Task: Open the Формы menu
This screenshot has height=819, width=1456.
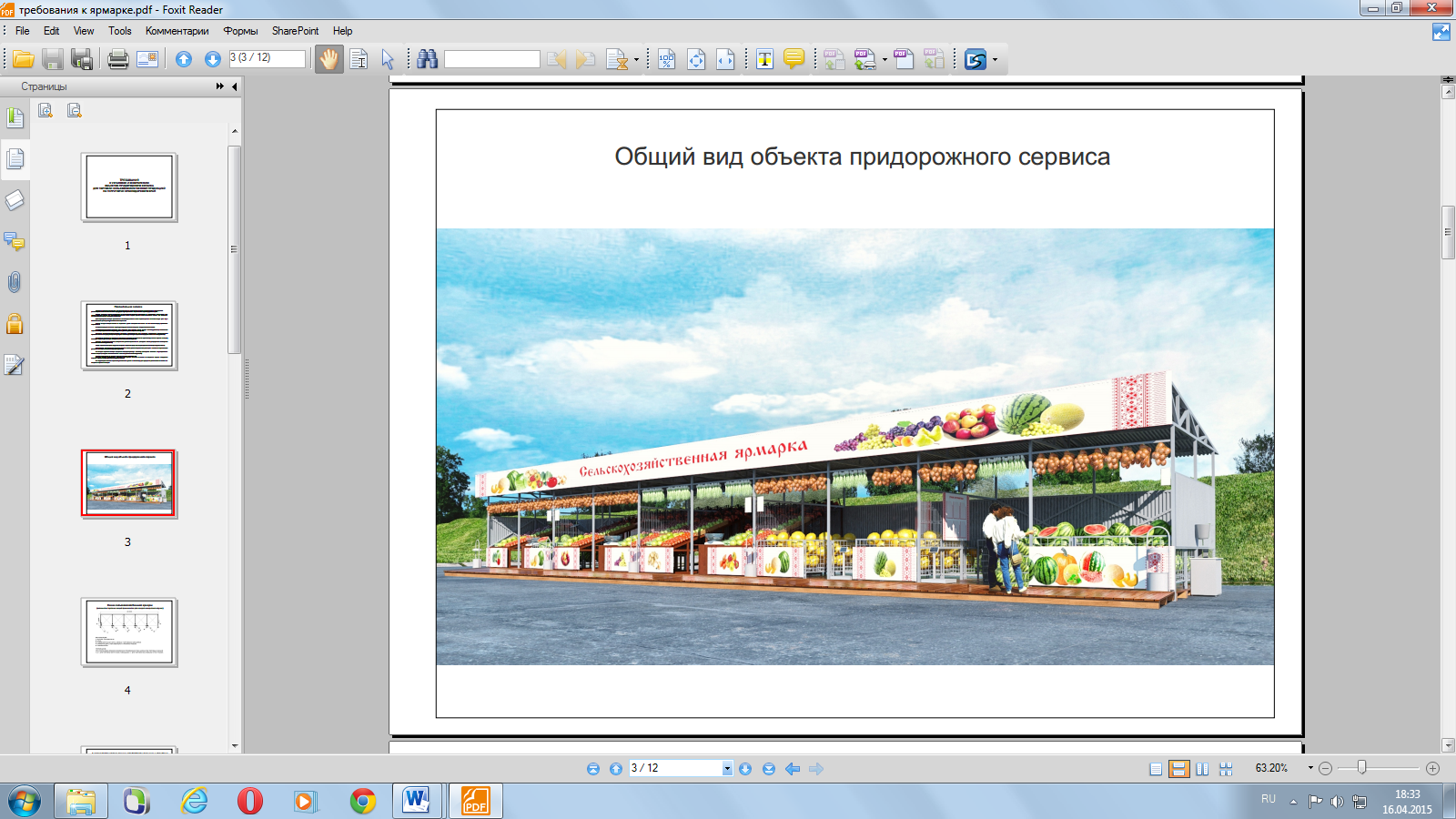Action: tap(240, 31)
